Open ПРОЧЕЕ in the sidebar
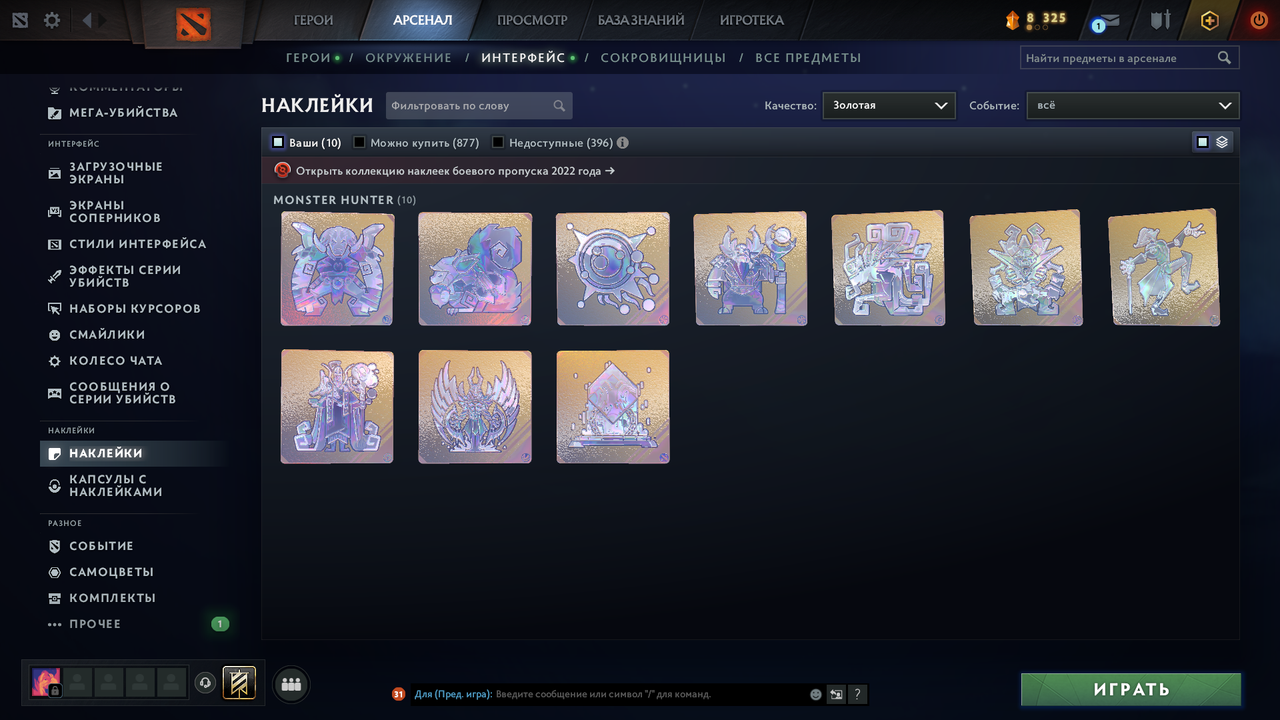The height and width of the screenshot is (720, 1280). click(95, 624)
